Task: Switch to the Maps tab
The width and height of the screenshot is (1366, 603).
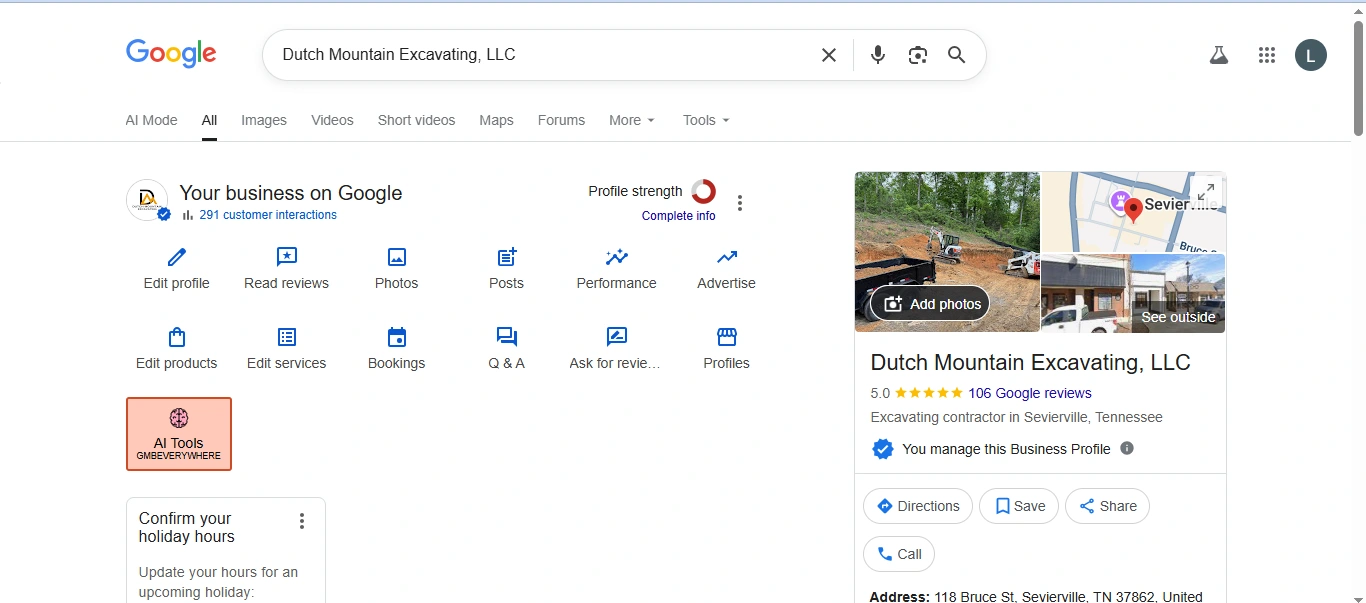Action: click(496, 120)
